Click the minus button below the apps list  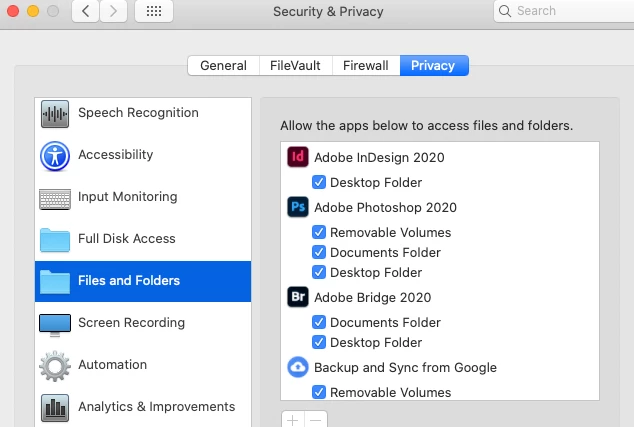[x=316, y=420]
